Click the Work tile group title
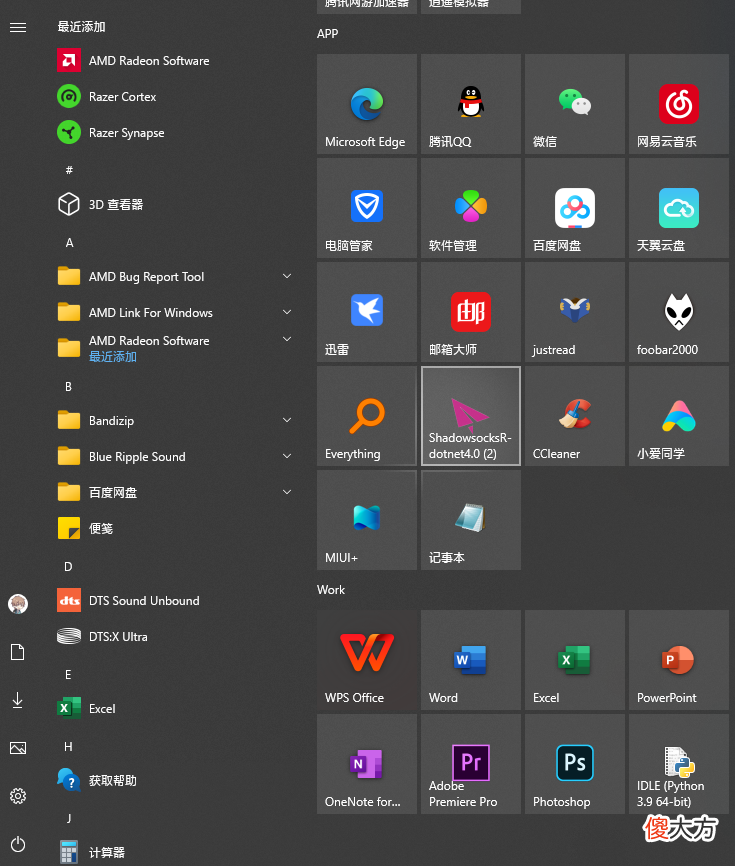This screenshot has width=735, height=866. (x=331, y=590)
